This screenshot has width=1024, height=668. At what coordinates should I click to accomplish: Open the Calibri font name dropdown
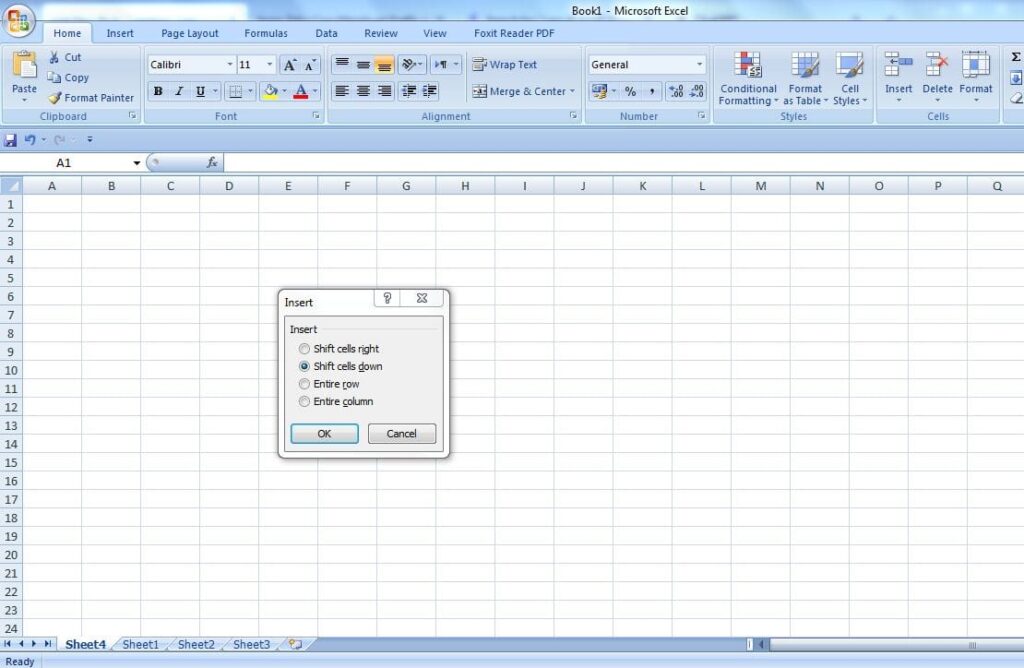tap(230, 65)
